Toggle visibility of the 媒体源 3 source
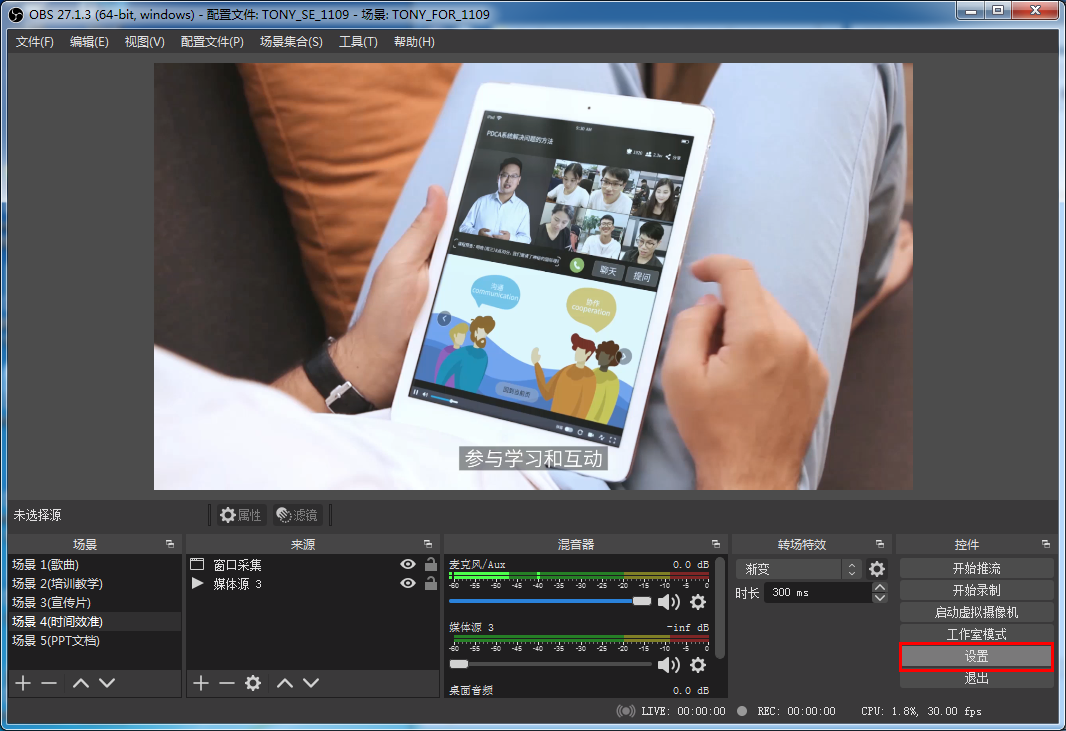 pos(408,583)
